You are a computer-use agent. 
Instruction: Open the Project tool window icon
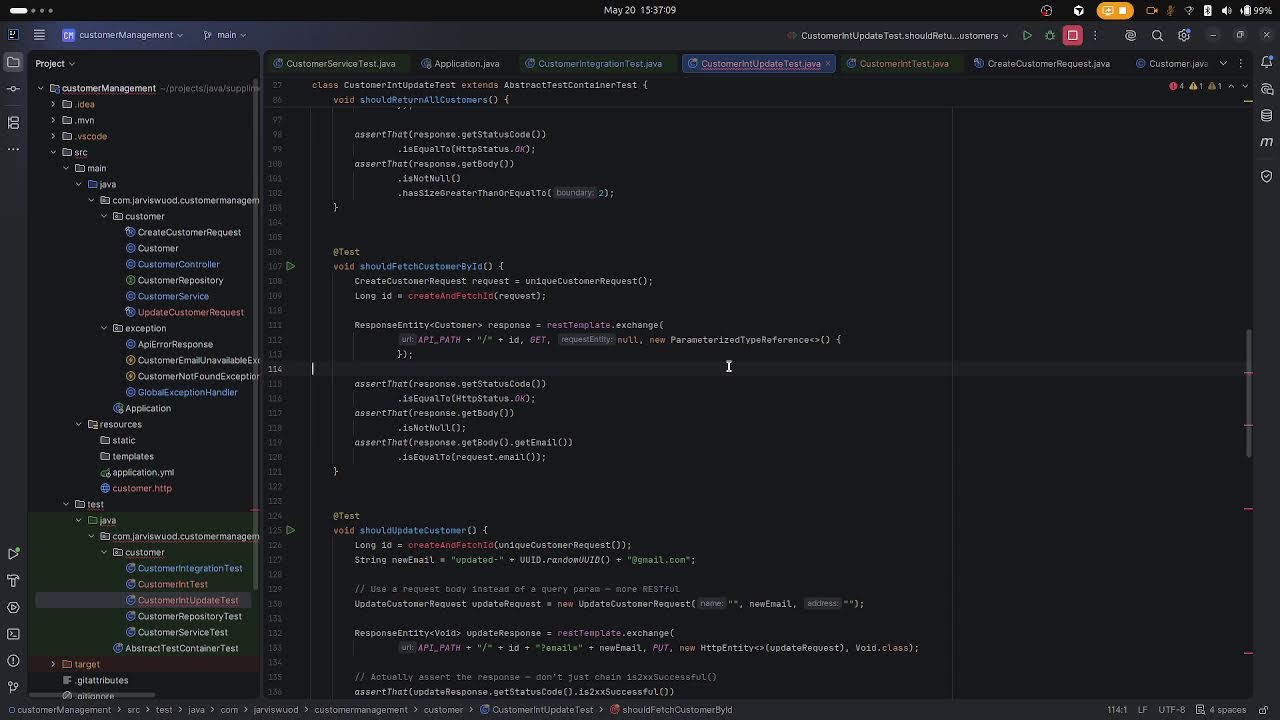tap(13, 62)
